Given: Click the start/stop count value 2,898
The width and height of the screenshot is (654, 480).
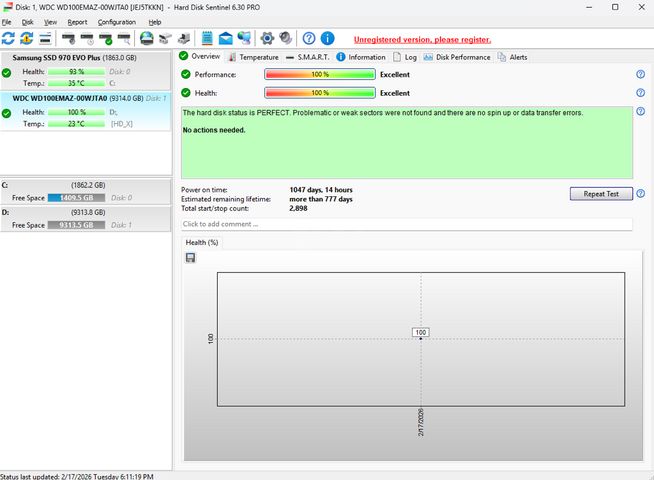Looking at the screenshot, I should 298,208.
